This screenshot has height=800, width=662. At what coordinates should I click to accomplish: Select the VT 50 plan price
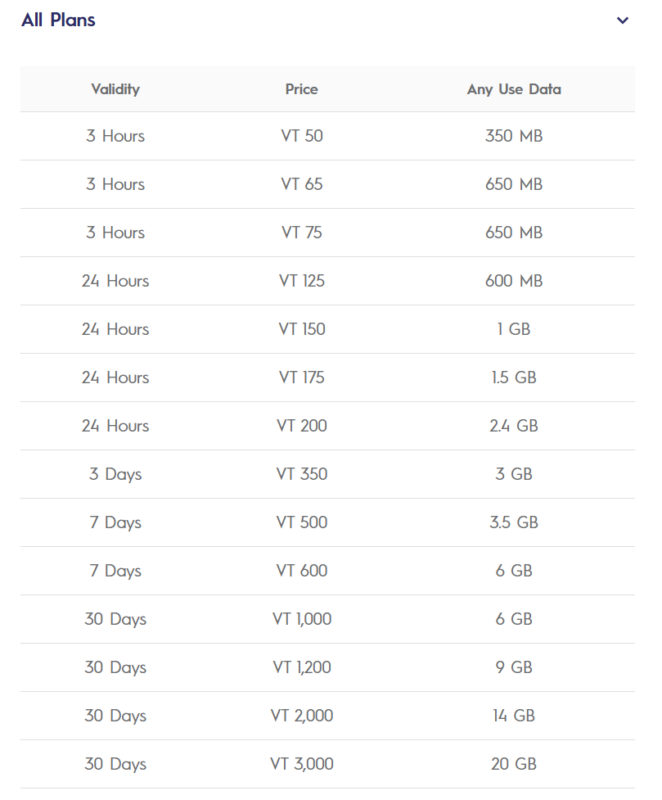point(301,136)
